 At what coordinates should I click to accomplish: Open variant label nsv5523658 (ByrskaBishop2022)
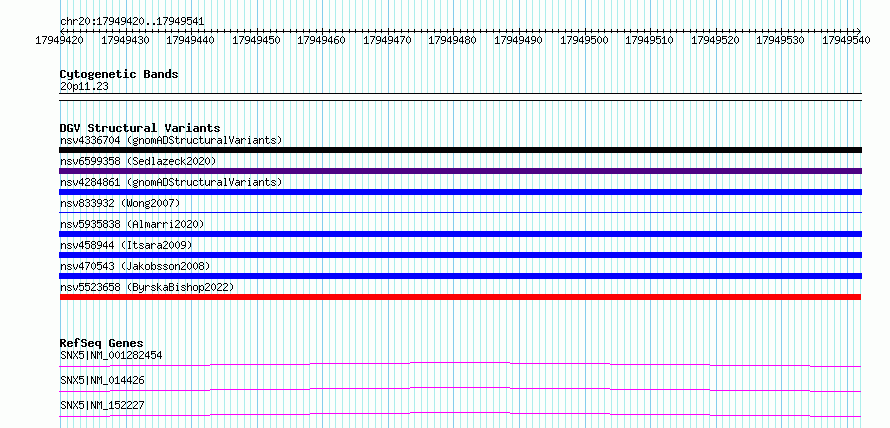point(147,287)
